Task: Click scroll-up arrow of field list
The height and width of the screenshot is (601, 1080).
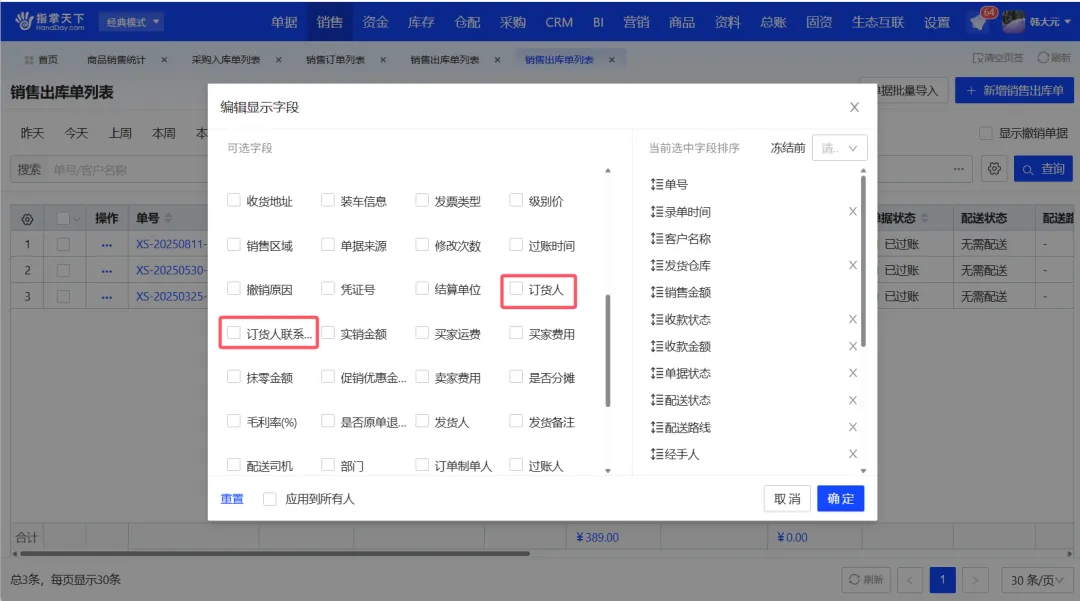Action: (608, 171)
